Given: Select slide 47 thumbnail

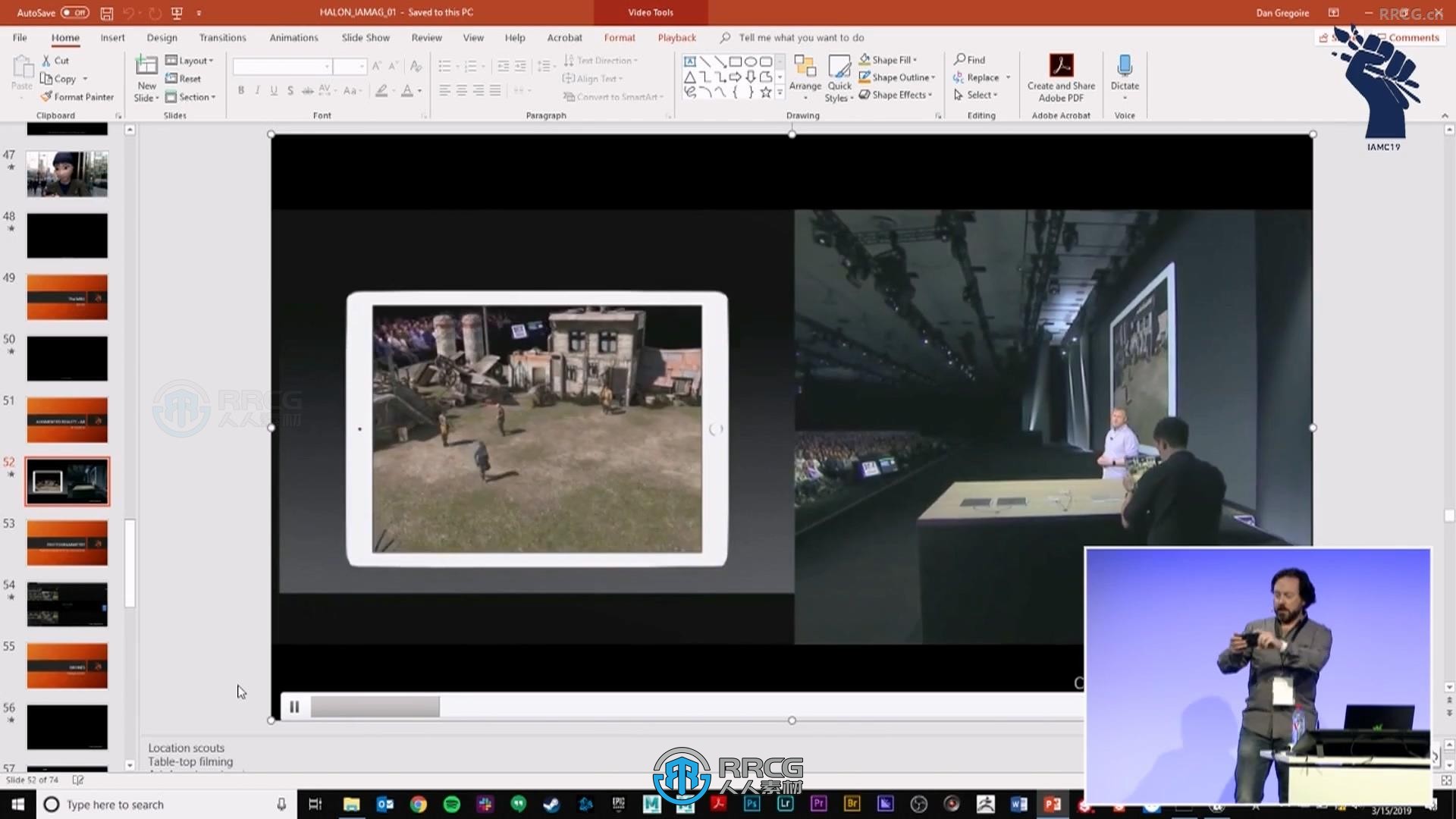Looking at the screenshot, I should (67, 174).
